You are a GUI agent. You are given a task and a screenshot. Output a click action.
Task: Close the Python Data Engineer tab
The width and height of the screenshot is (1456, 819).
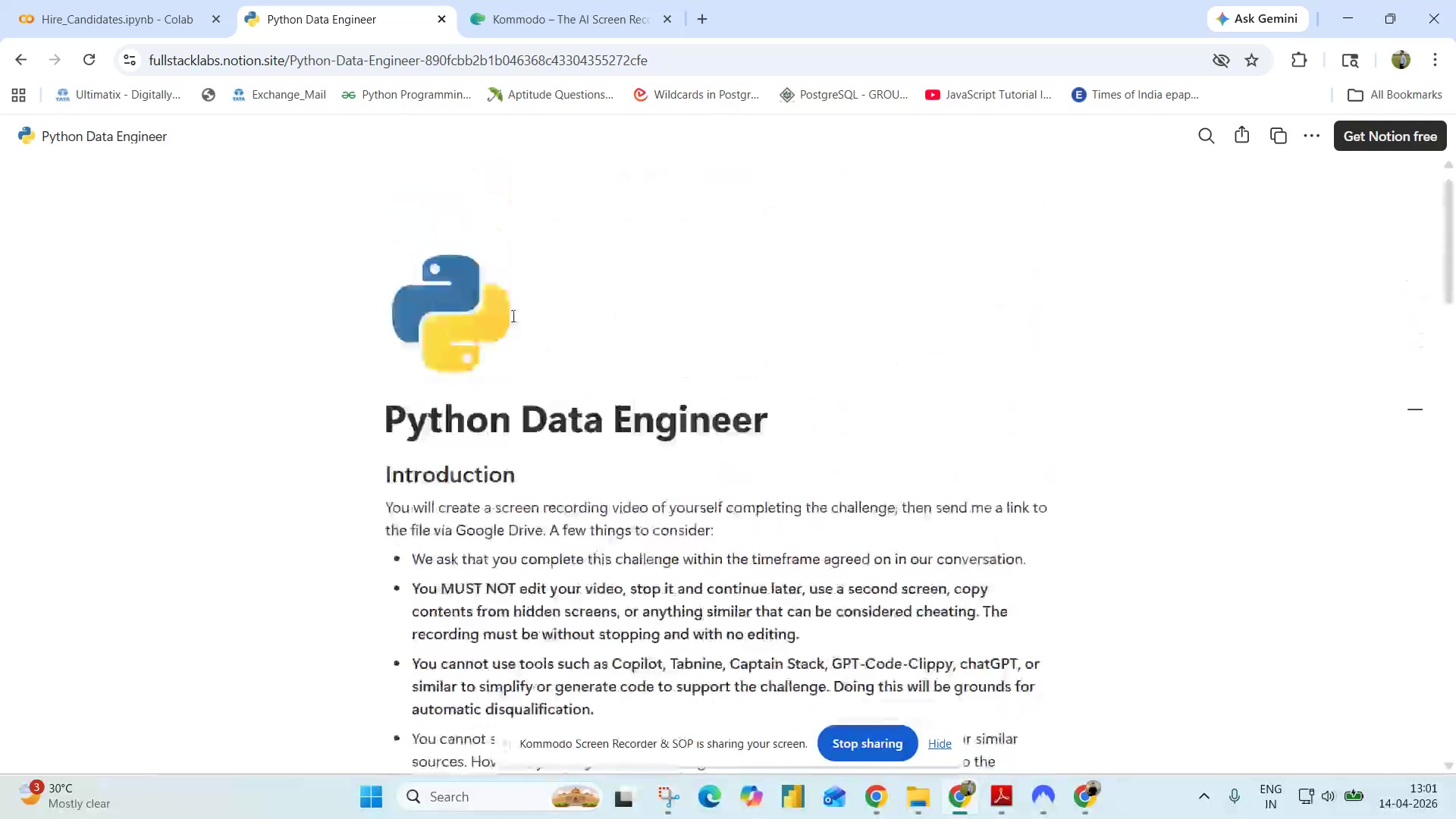442,19
